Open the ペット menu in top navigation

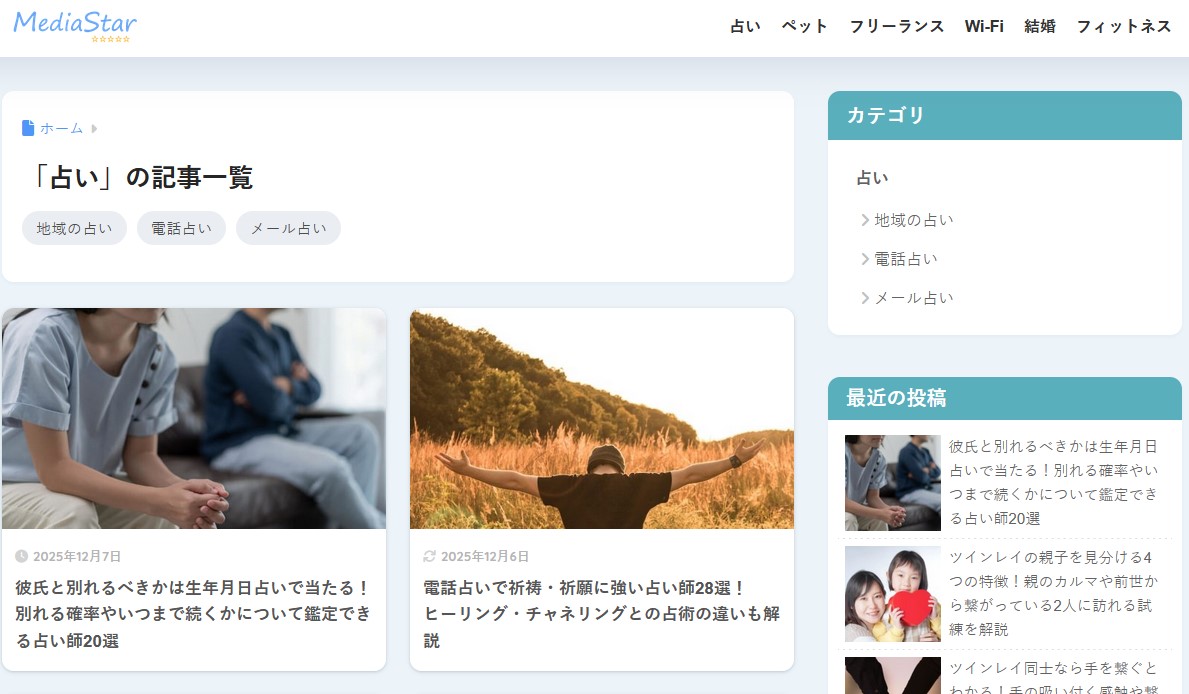pos(804,26)
